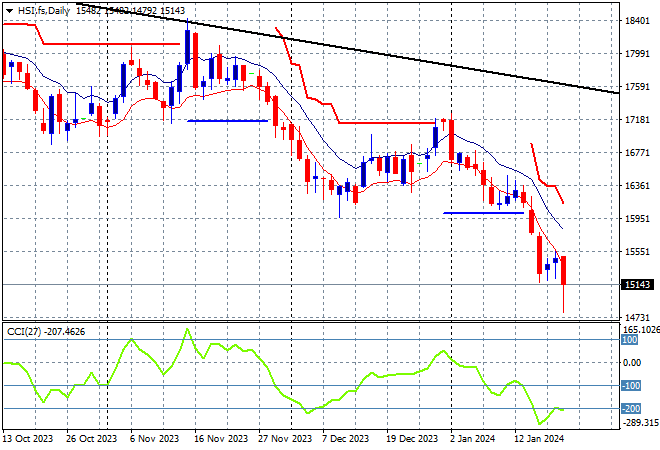Viewport: 660px width, 450px height.
Task: Click the last red candlestick at far right
Action: pos(564,270)
